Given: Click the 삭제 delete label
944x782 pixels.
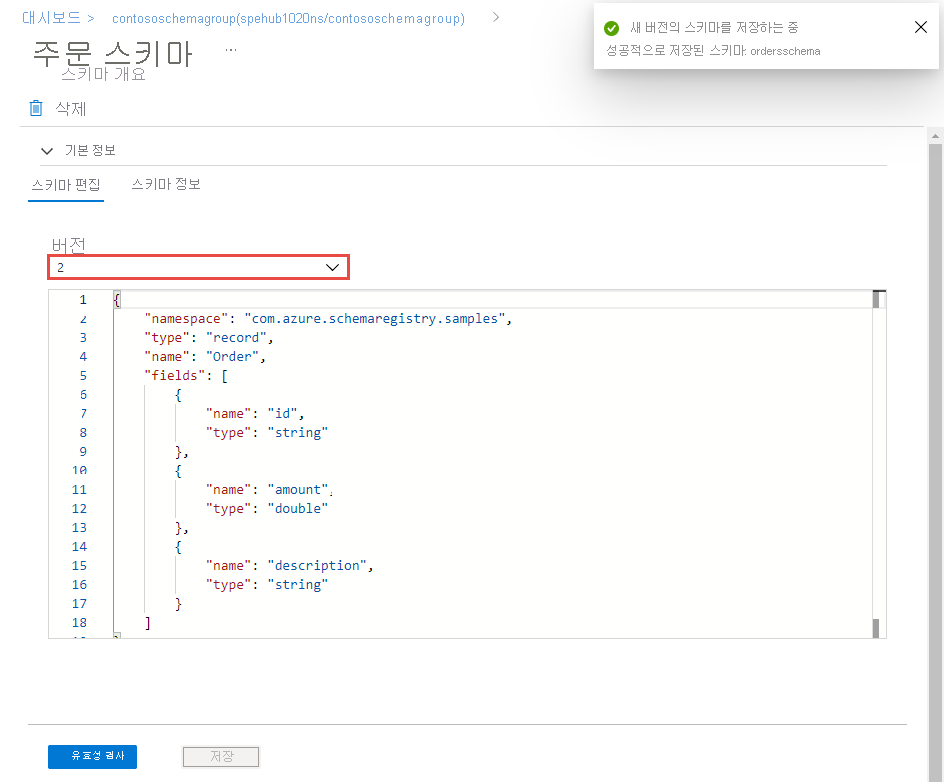Looking at the screenshot, I should click(71, 108).
